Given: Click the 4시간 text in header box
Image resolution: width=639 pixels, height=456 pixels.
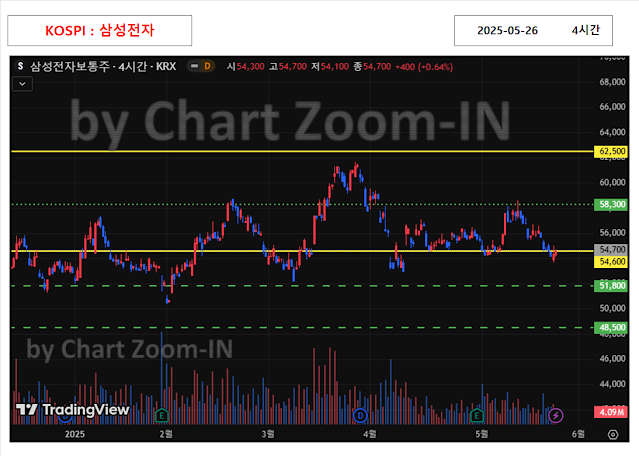Looking at the screenshot, I should [x=585, y=30].
